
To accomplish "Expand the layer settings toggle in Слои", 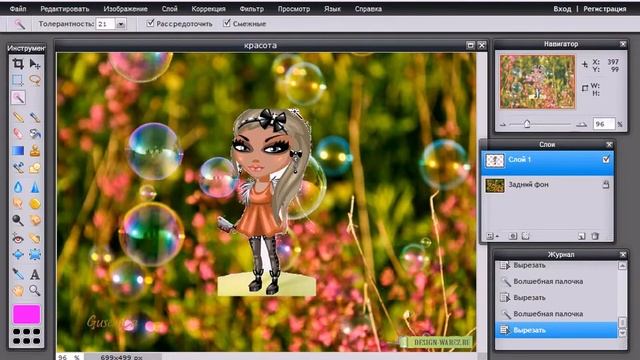I will (492, 236).
